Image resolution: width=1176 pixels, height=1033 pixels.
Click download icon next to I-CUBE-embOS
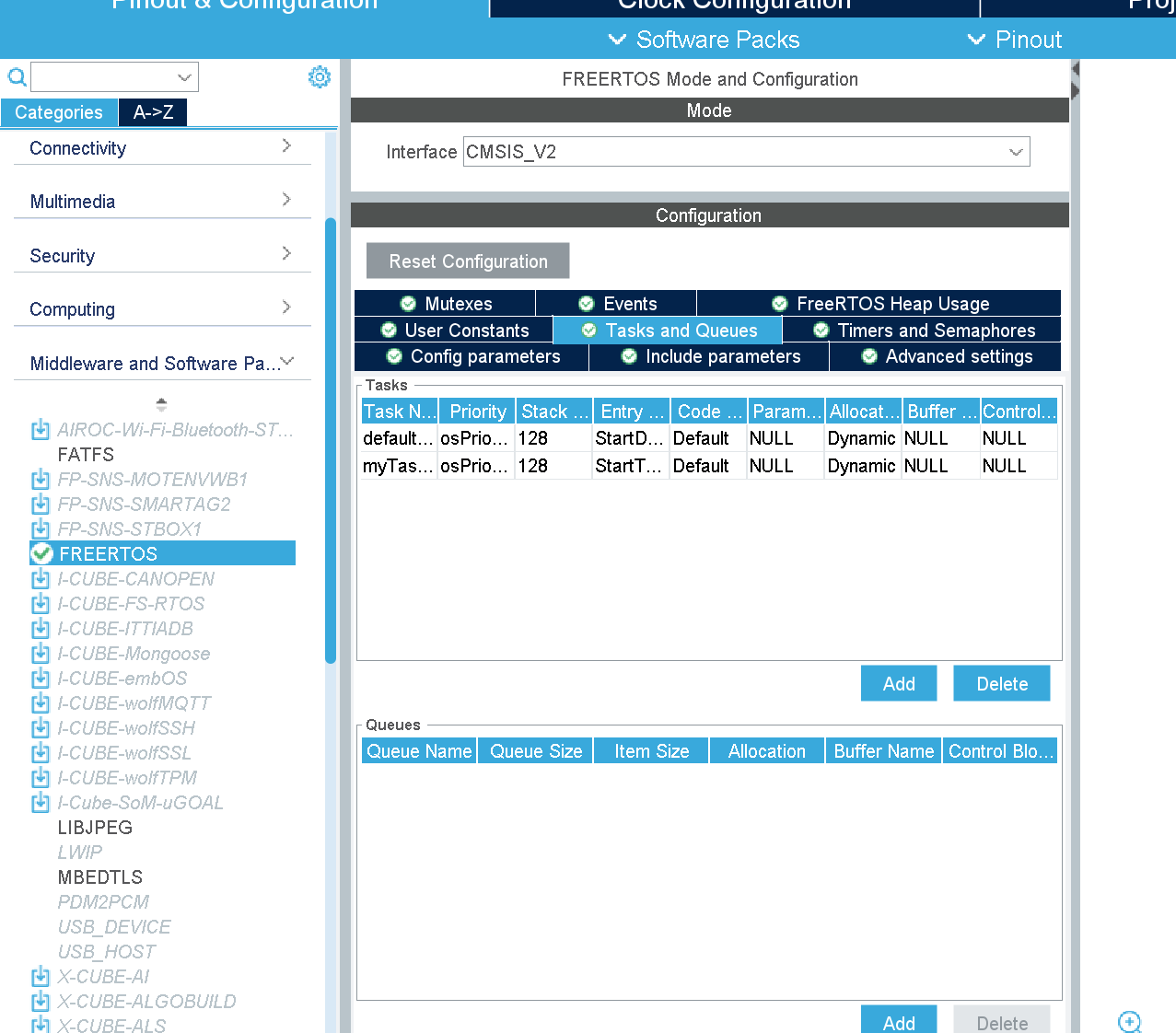coord(41,679)
